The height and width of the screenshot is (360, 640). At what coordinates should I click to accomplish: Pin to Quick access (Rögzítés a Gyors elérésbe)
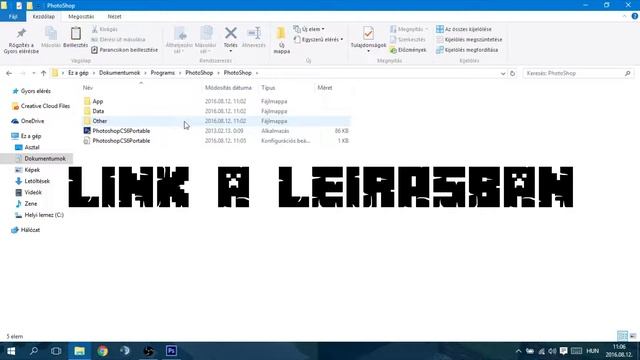pos(21,41)
